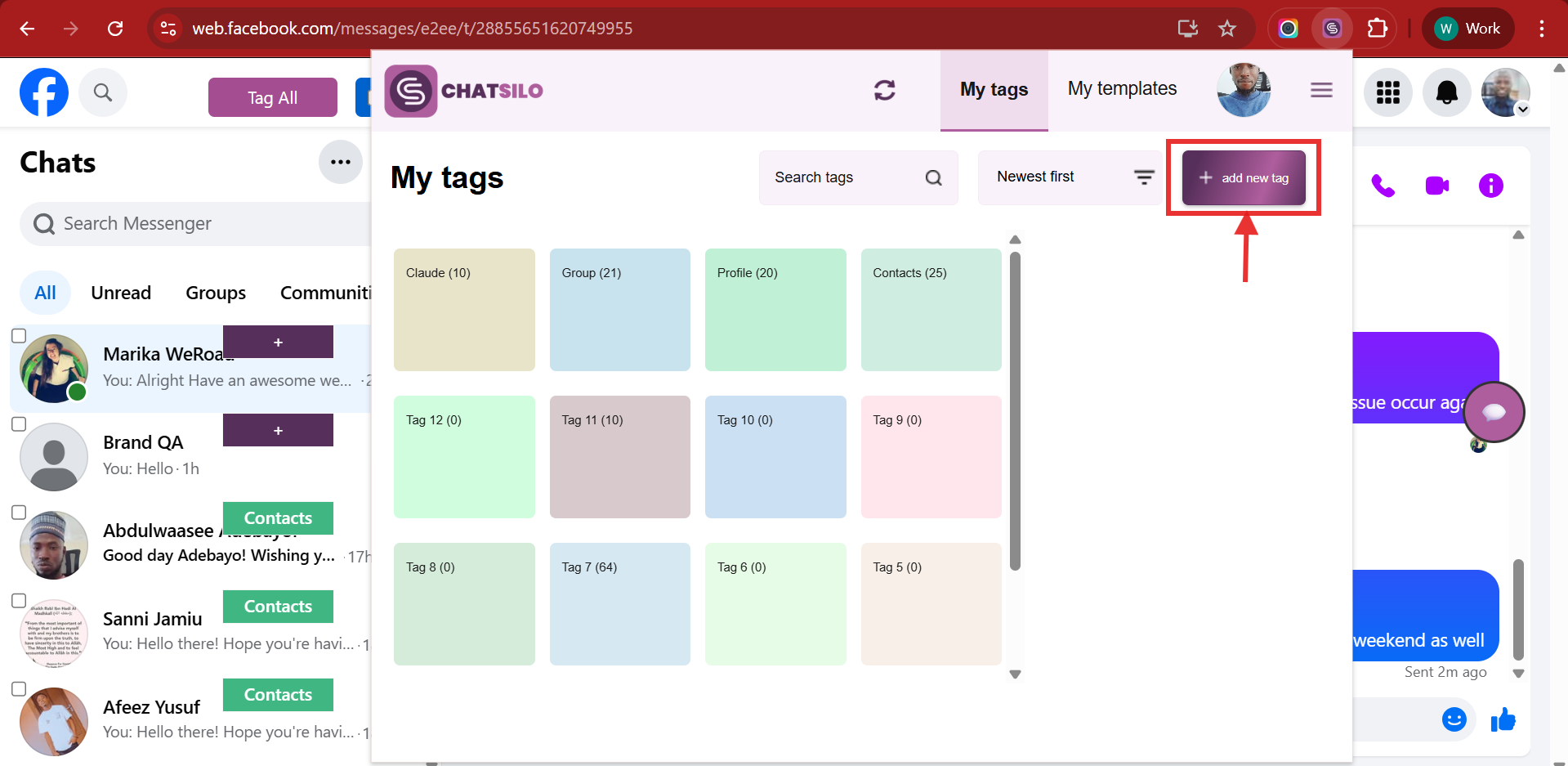Bookmark this page with star icon
The width and height of the screenshot is (1568, 766).
(1226, 29)
